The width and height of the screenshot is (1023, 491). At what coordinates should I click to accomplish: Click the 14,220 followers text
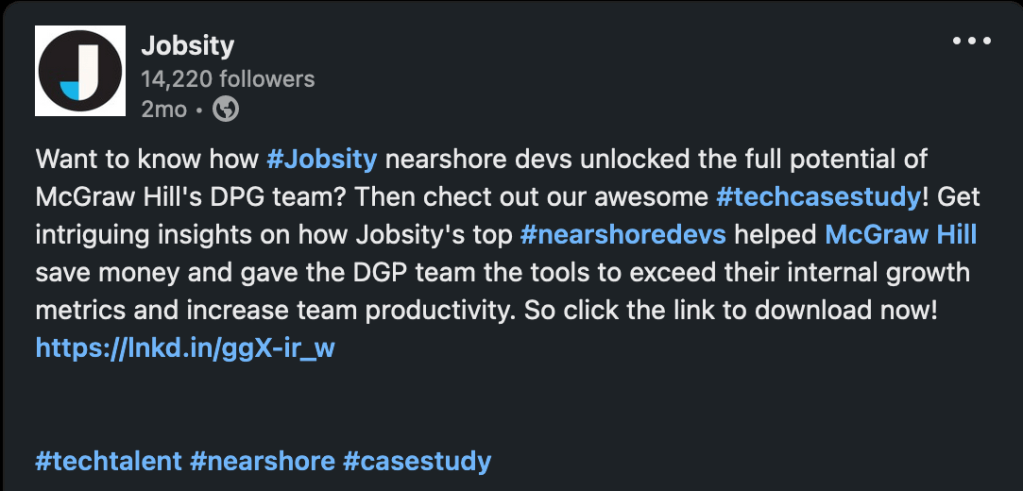pos(228,78)
